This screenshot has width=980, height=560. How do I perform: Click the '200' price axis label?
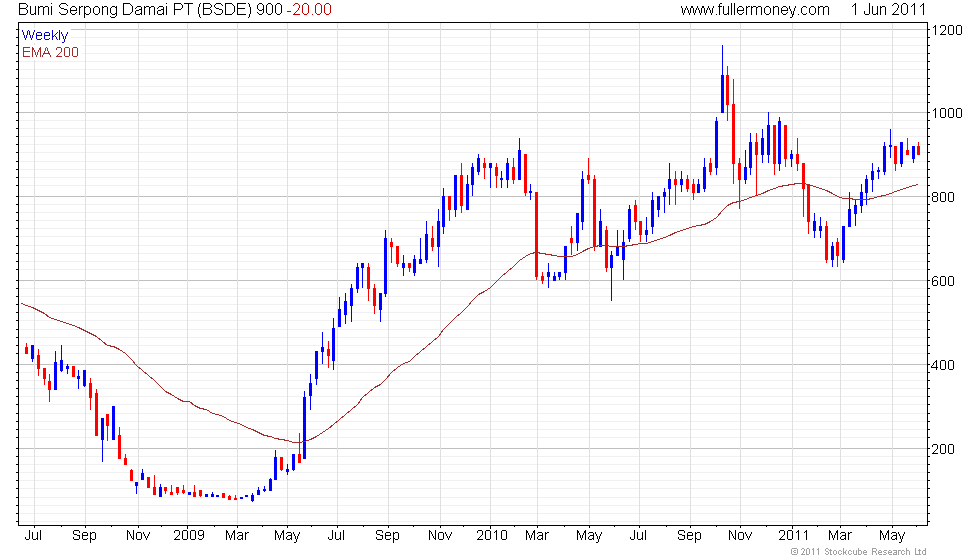click(x=944, y=449)
